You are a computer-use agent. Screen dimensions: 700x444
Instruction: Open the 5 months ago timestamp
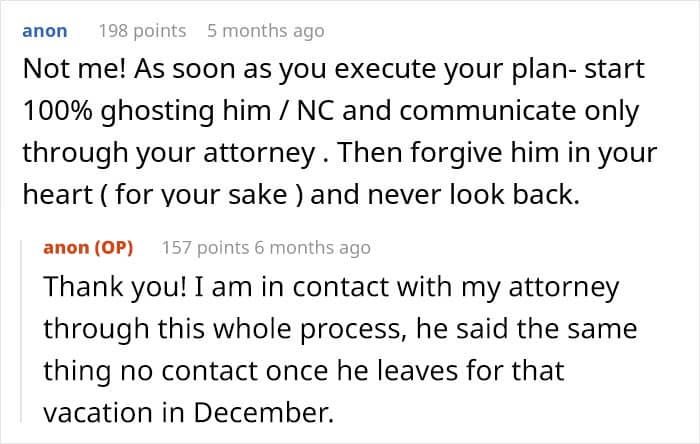(x=265, y=31)
